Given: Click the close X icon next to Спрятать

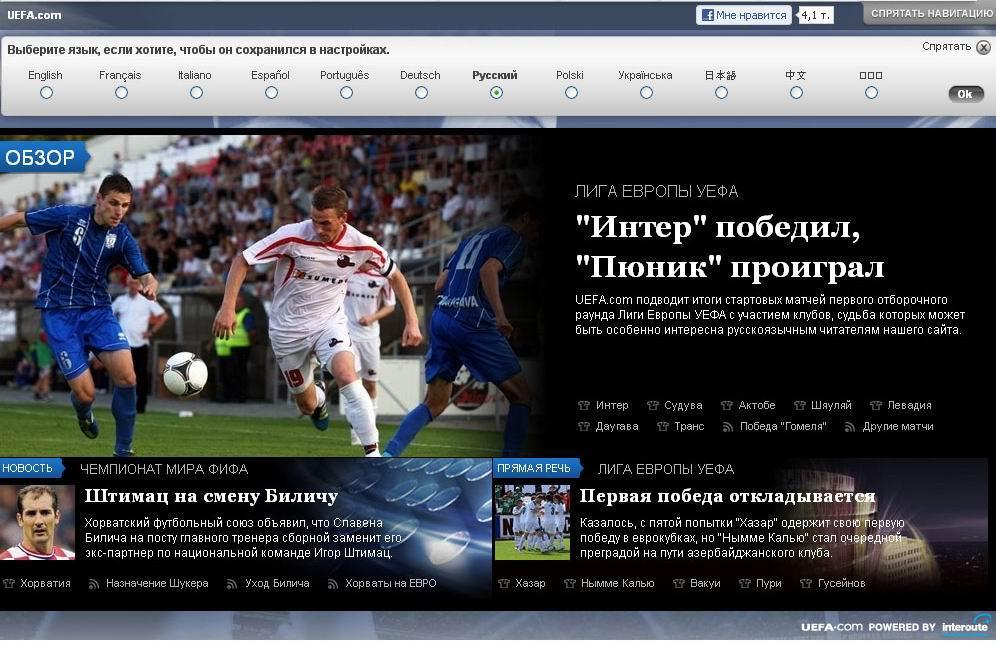Looking at the screenshot, I should 983,47.
